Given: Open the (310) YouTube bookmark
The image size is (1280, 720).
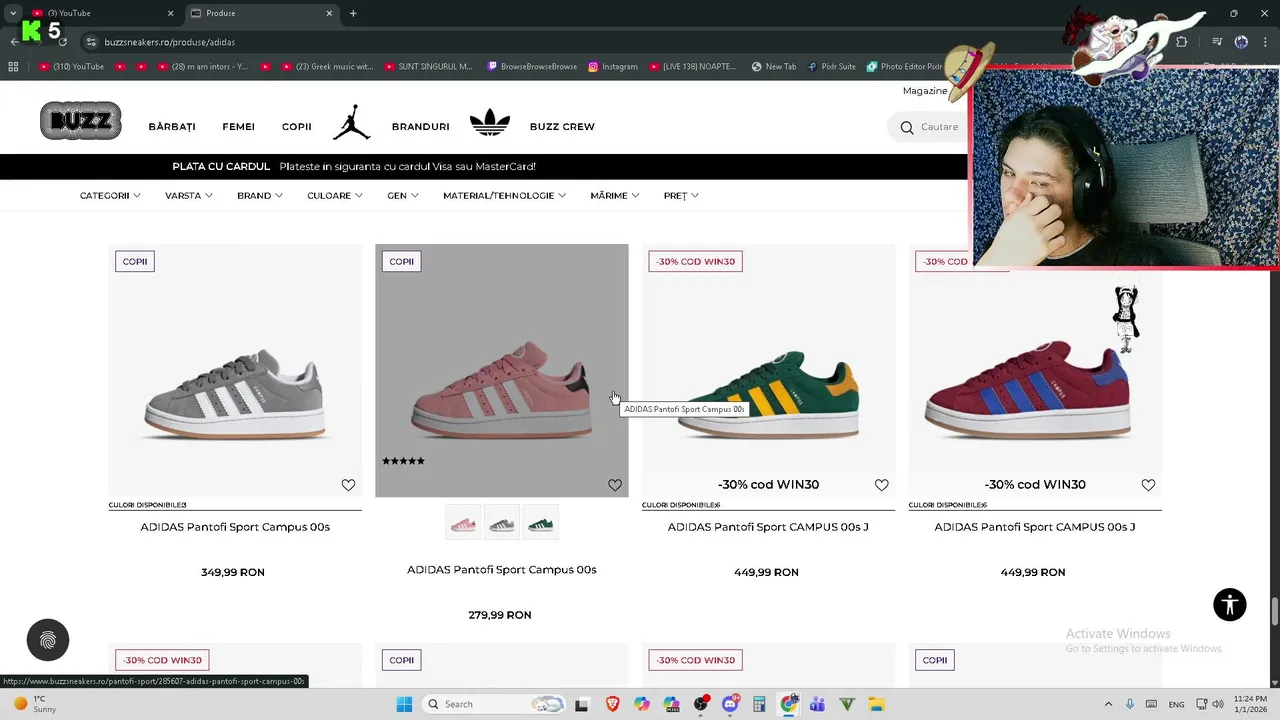Looking at the screenshot, I should tap(71, 67).
